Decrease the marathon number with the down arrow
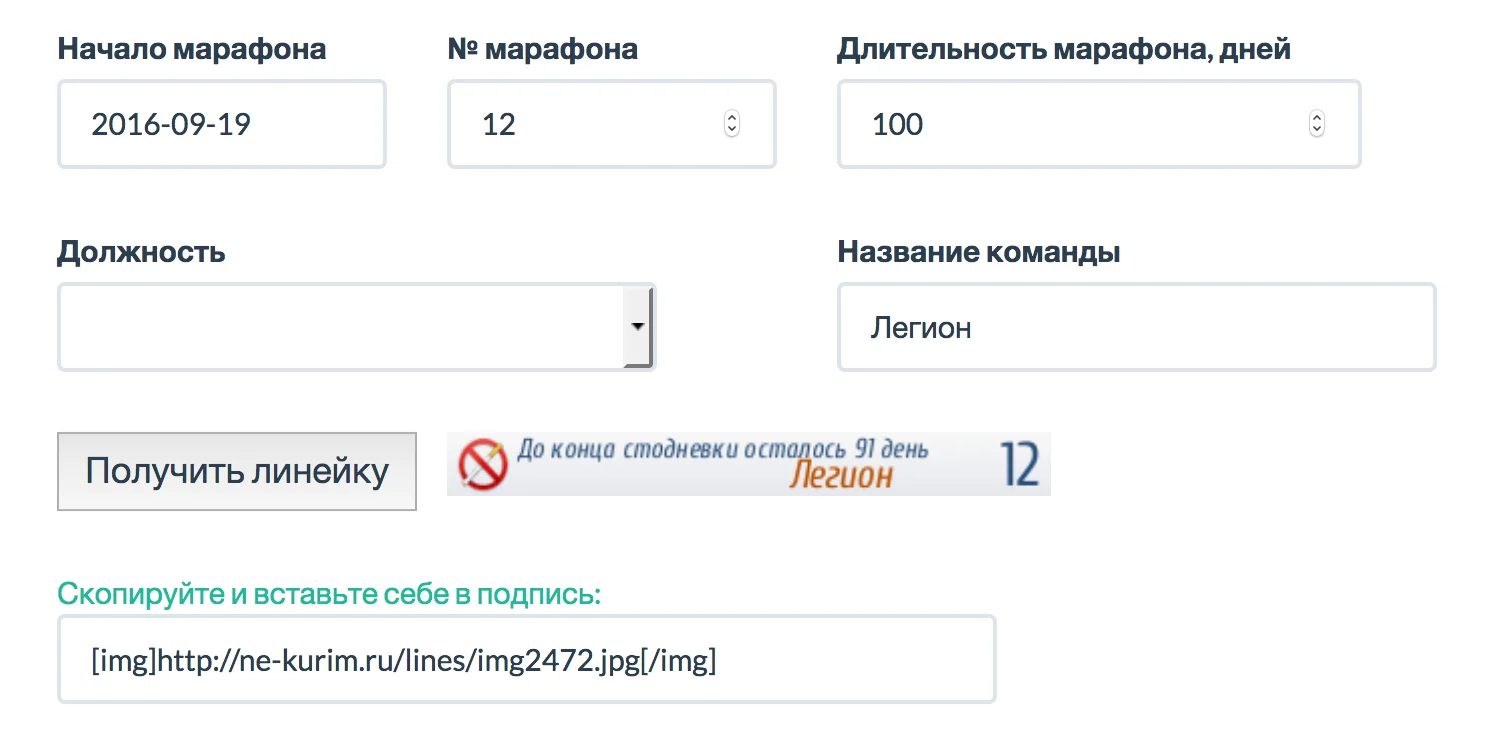The image size is (1490, 740). pyautogui.click(x=732, y=130)
